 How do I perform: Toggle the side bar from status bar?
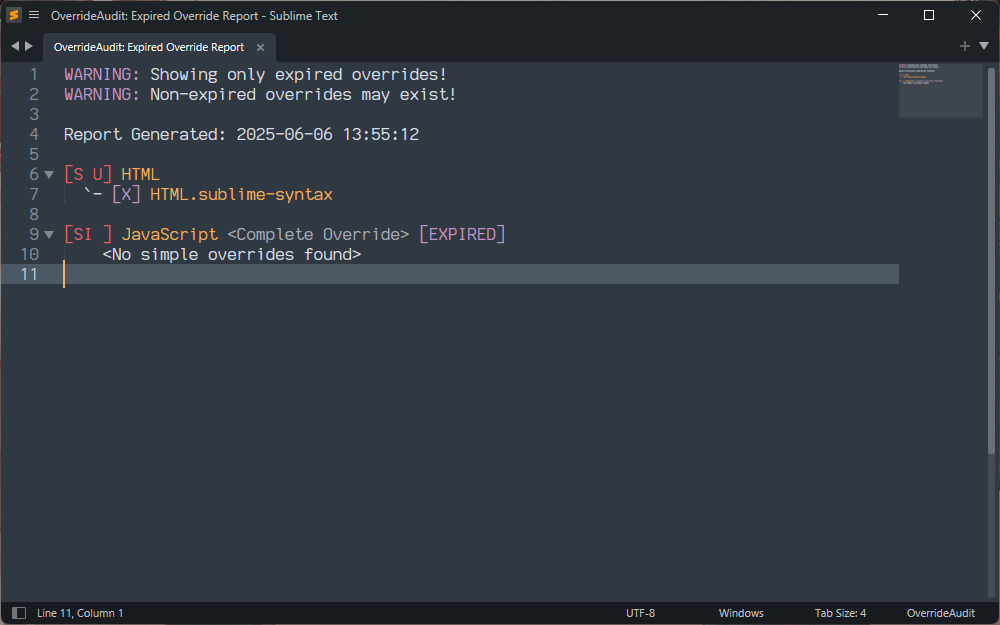click(x=19, y=613)
